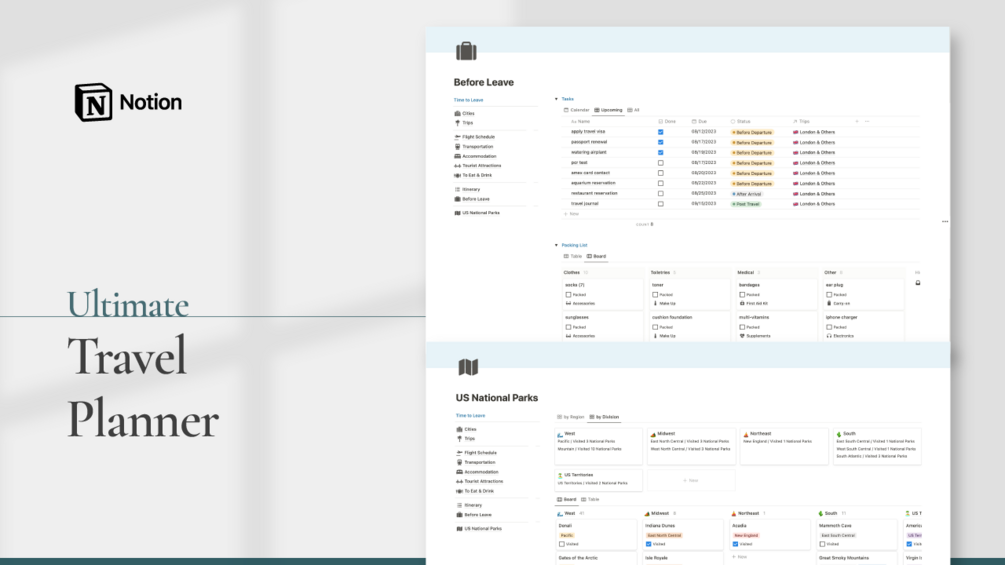Click Post Travel status tag

click(x=746, y=204)
